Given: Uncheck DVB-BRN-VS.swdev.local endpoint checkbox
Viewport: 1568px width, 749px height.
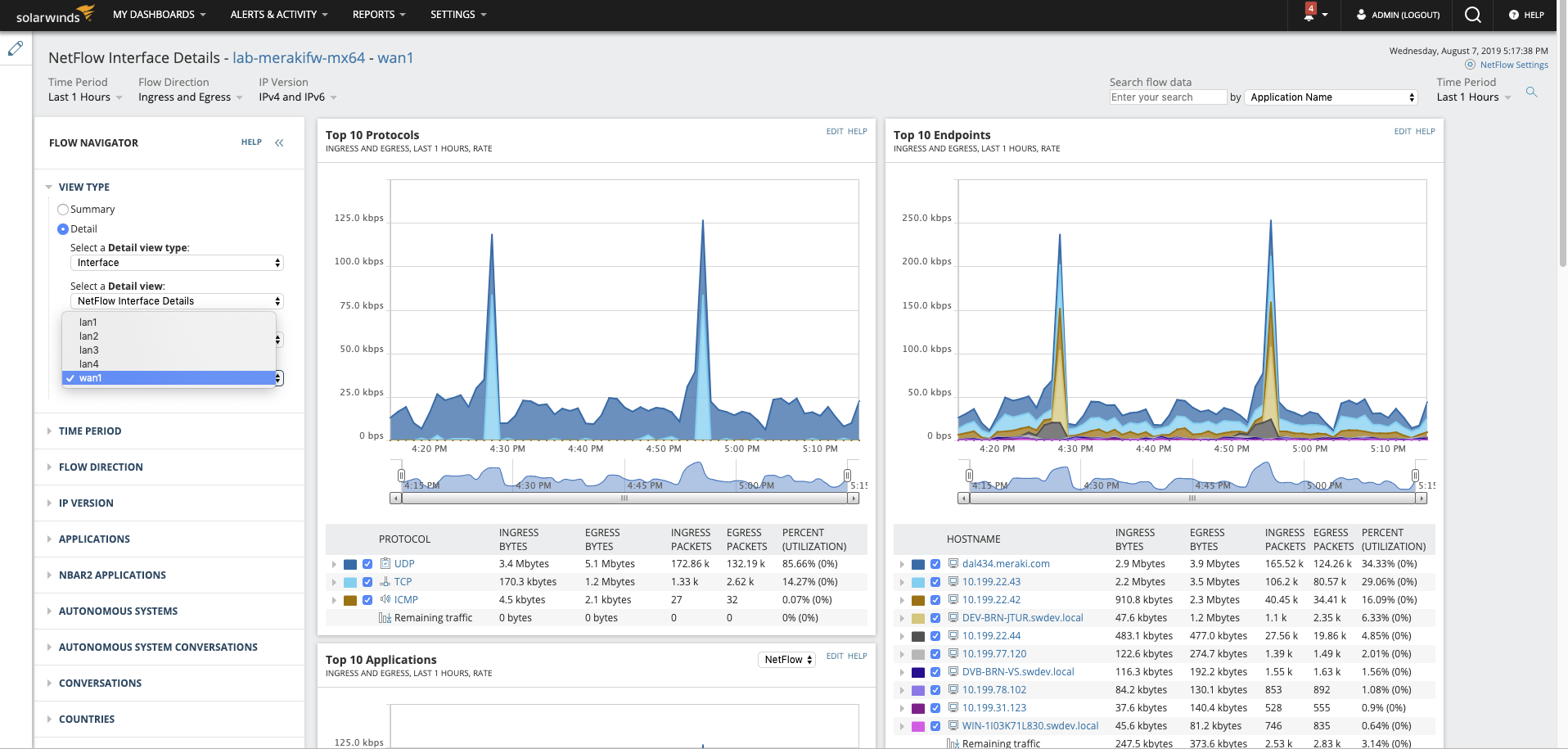Looking at the screenshot, I should pyautogui.click(x=935, y=672).
